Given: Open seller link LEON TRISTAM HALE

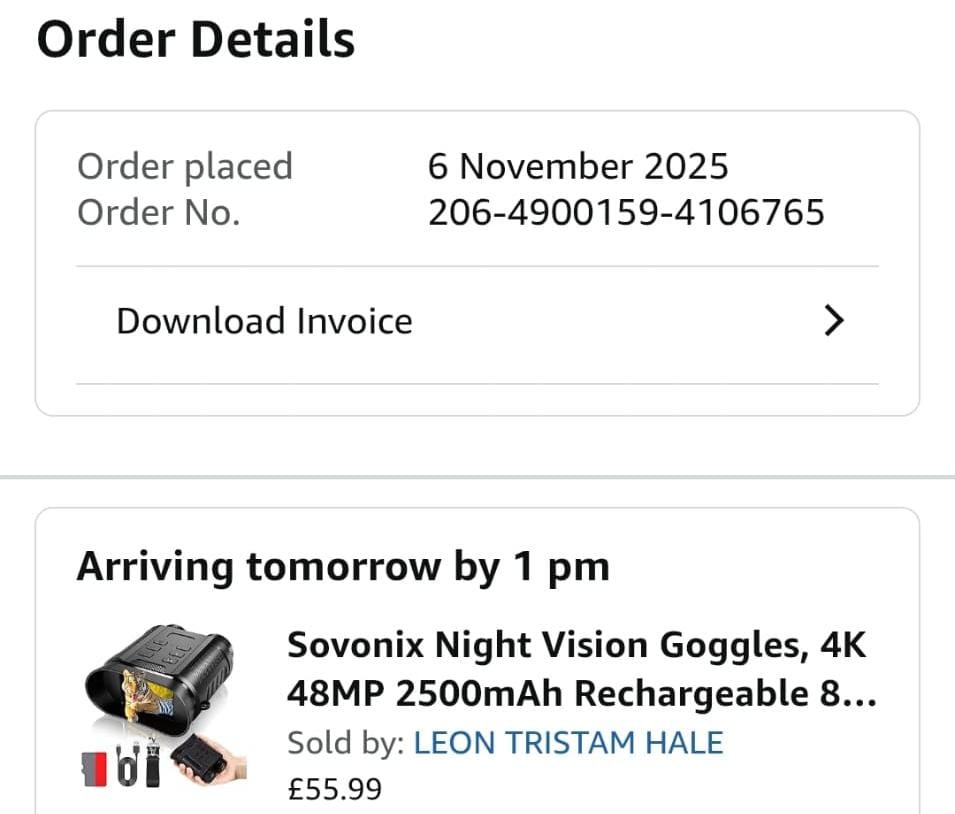Looking at the screenshot, I should 568,743.
